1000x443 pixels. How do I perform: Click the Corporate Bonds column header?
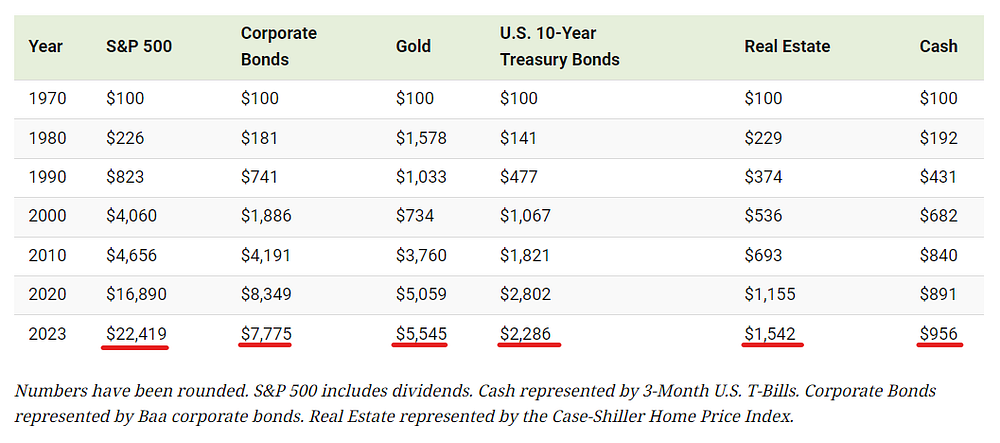coord(279,47)
